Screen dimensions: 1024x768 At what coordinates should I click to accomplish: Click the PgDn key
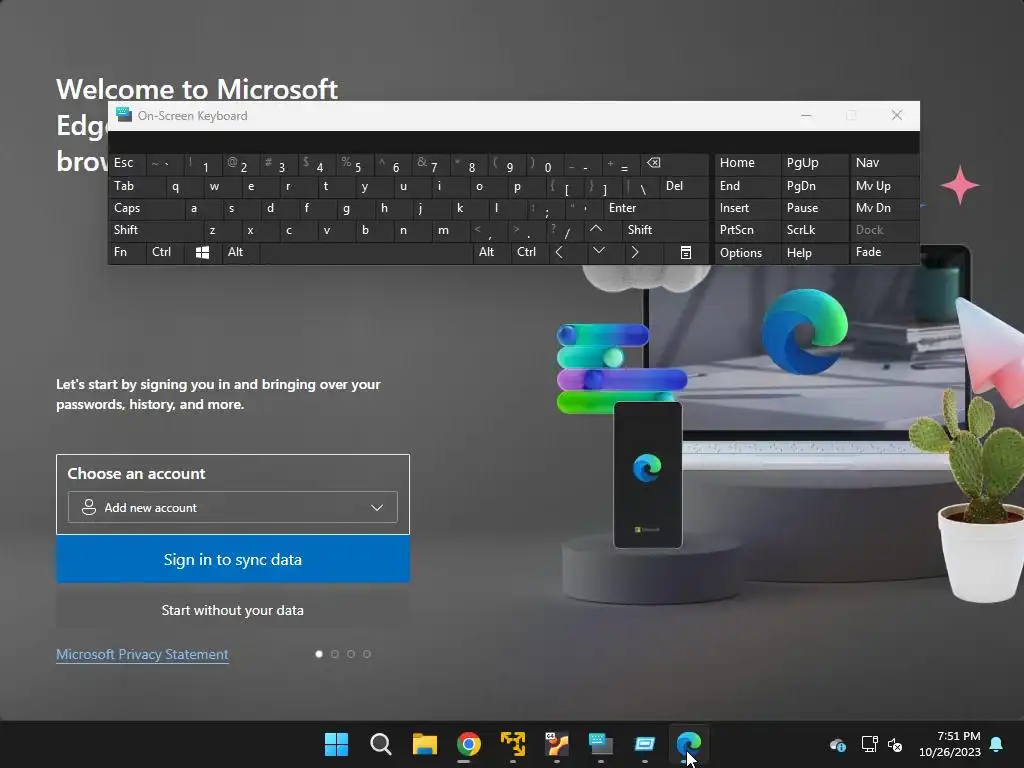[814, 186]
